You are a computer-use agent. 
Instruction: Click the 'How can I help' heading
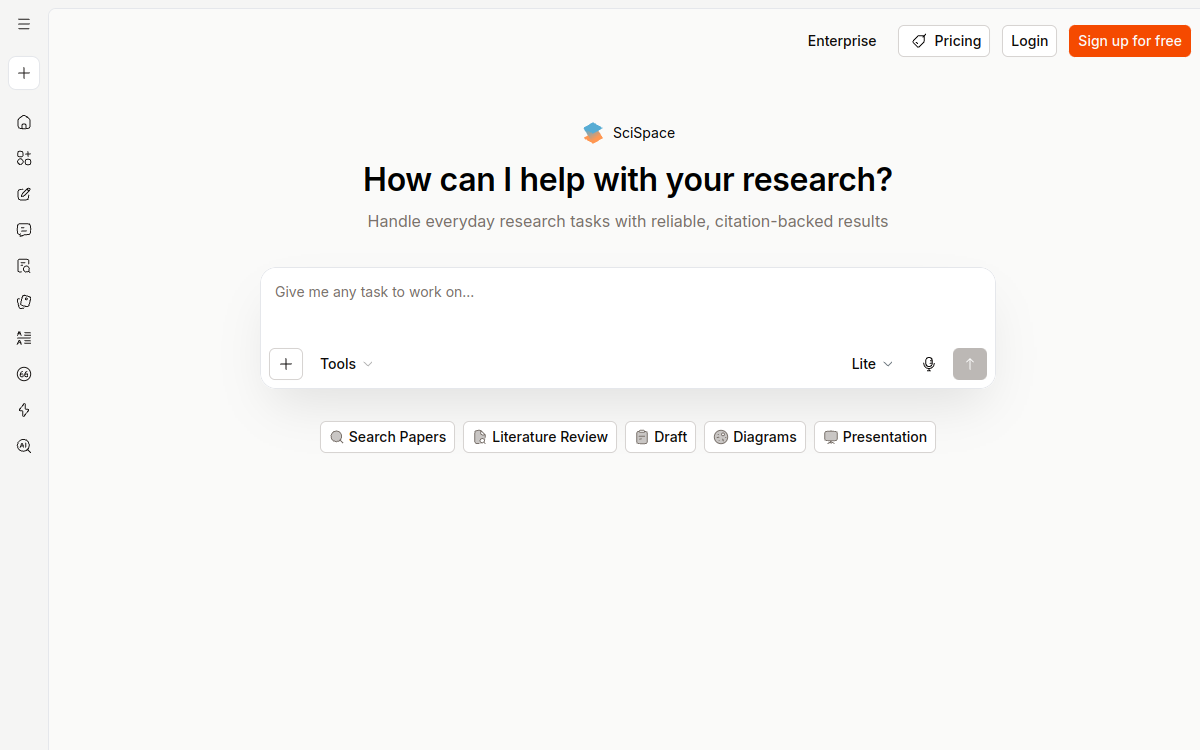tap(628, 180)
